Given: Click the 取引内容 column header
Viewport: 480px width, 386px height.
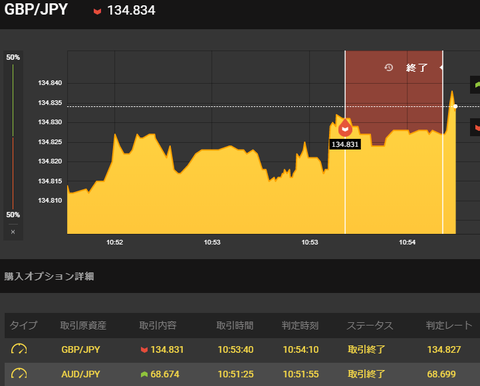Looking at the screenshot, I should click(158, 325).
